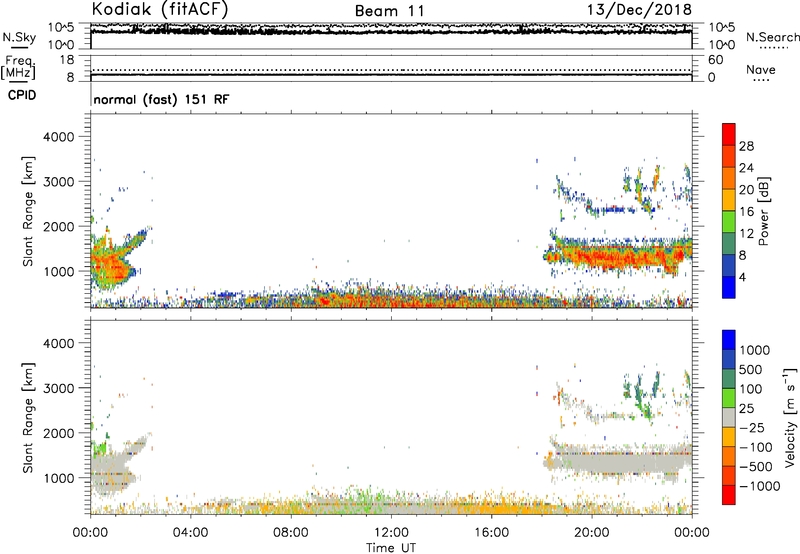The width and height of the screenshot is (800, 554).
Task: Select the 08:00 time axis label
Action: tap(290, 533)
